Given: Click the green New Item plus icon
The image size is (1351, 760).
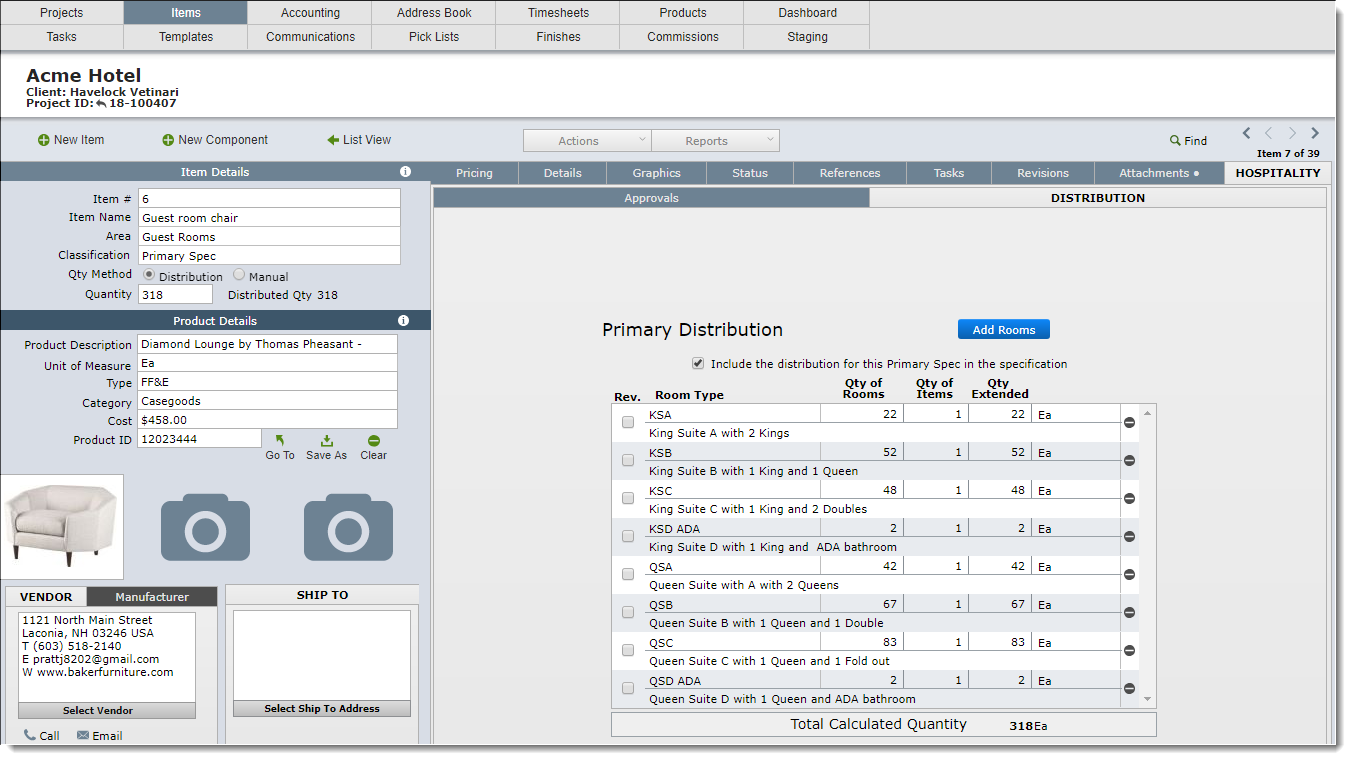Looking at the screenshot, I should (44, 140).
